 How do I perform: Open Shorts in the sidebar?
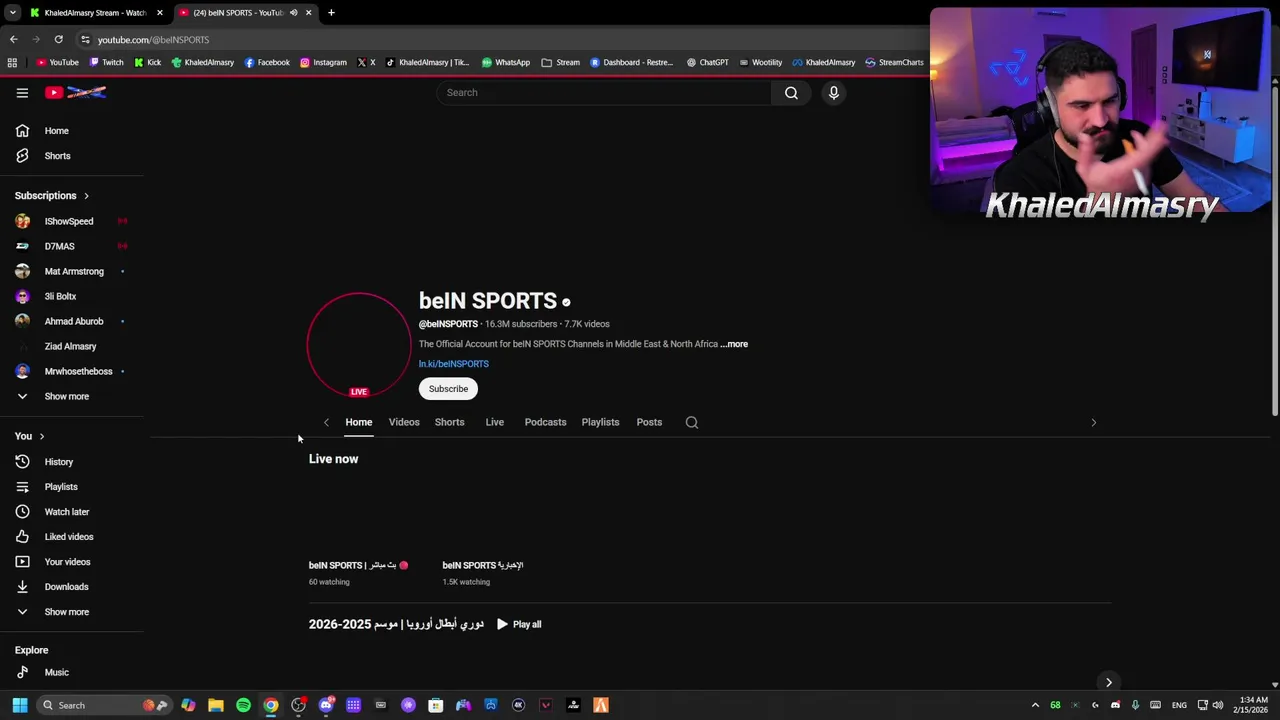72,156
